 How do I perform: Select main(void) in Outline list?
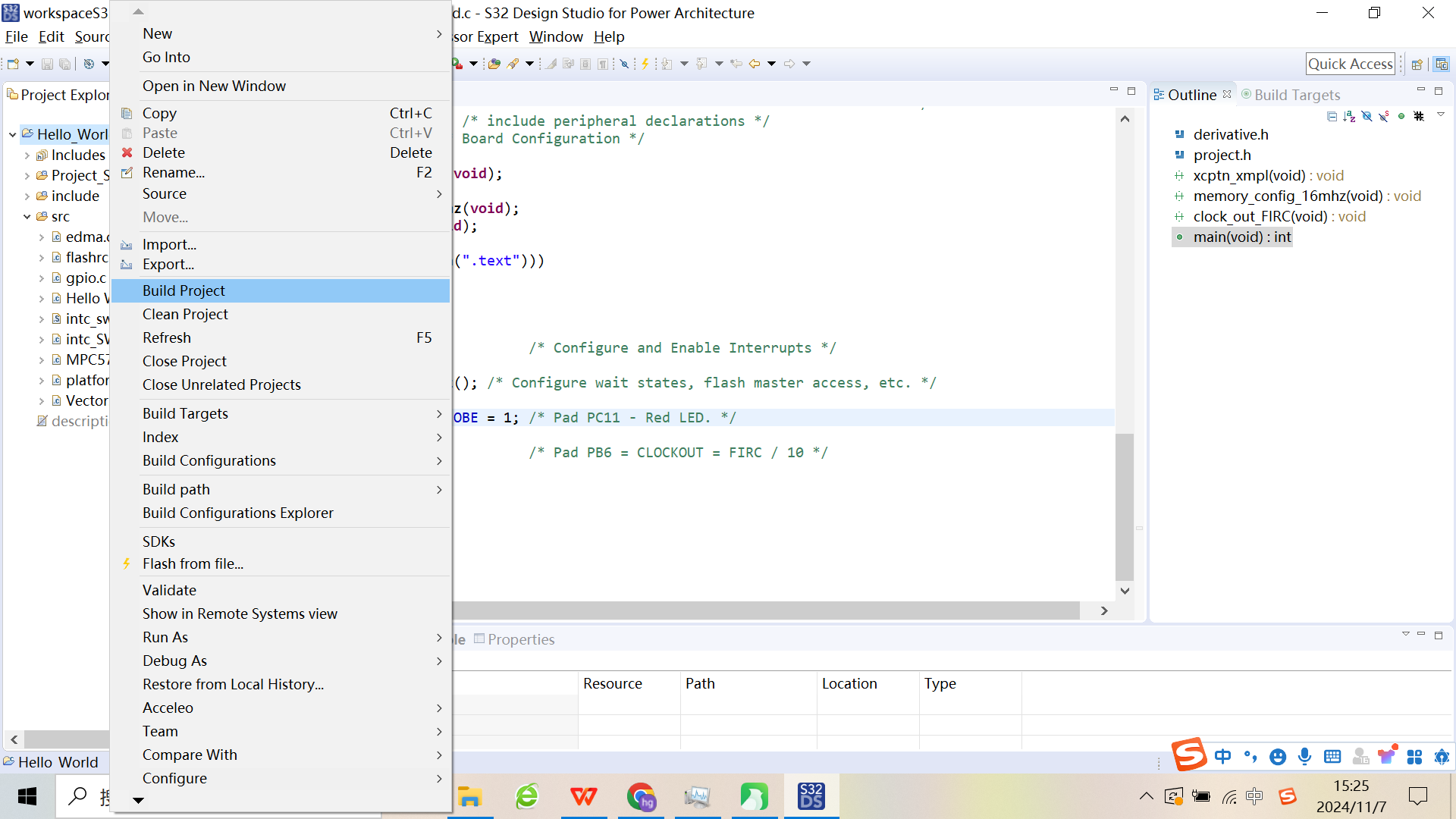click(1241, 237)
